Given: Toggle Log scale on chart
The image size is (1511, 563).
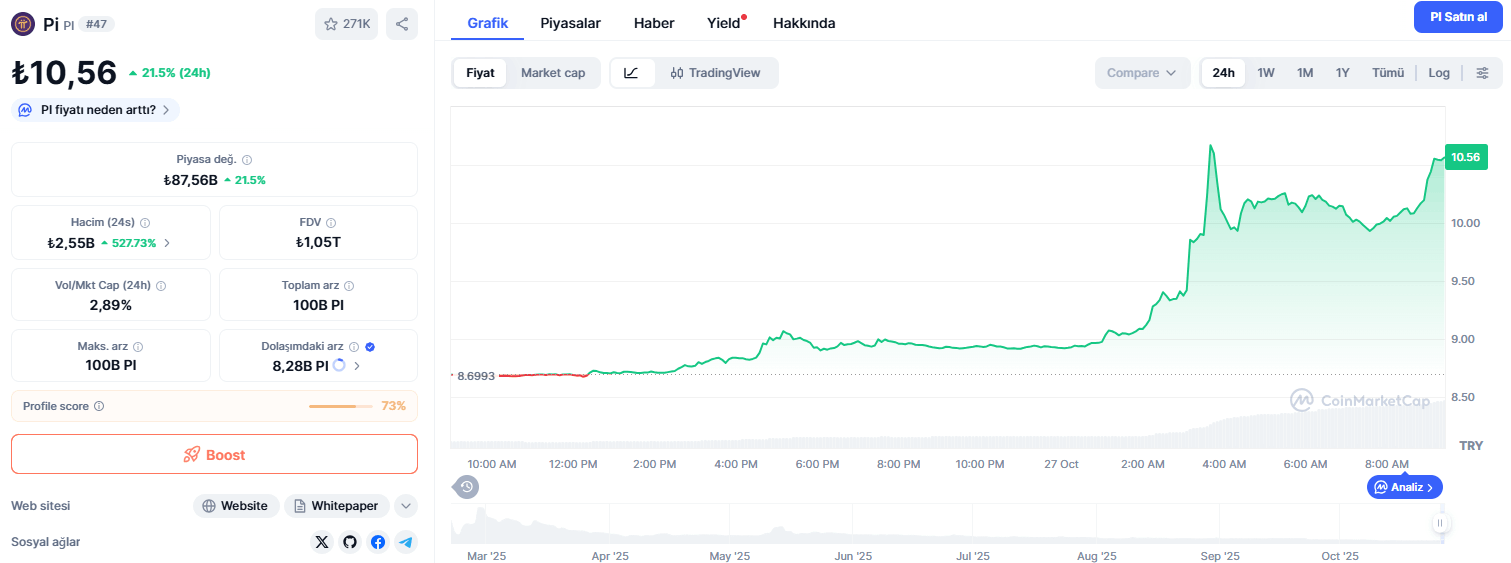Looking at the screenshot, I should [x=1439, y=73].
